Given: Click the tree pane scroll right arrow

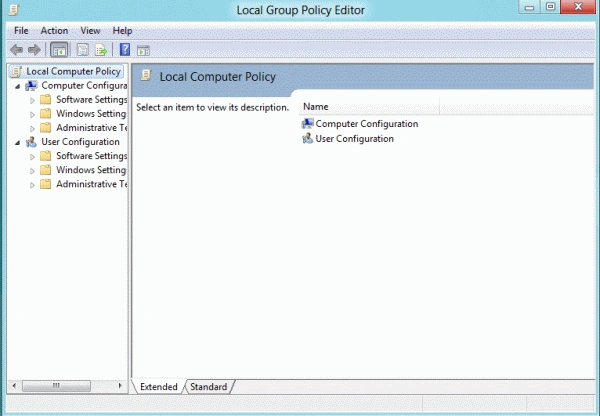Looking at the screenshot, I should point(120,386).
